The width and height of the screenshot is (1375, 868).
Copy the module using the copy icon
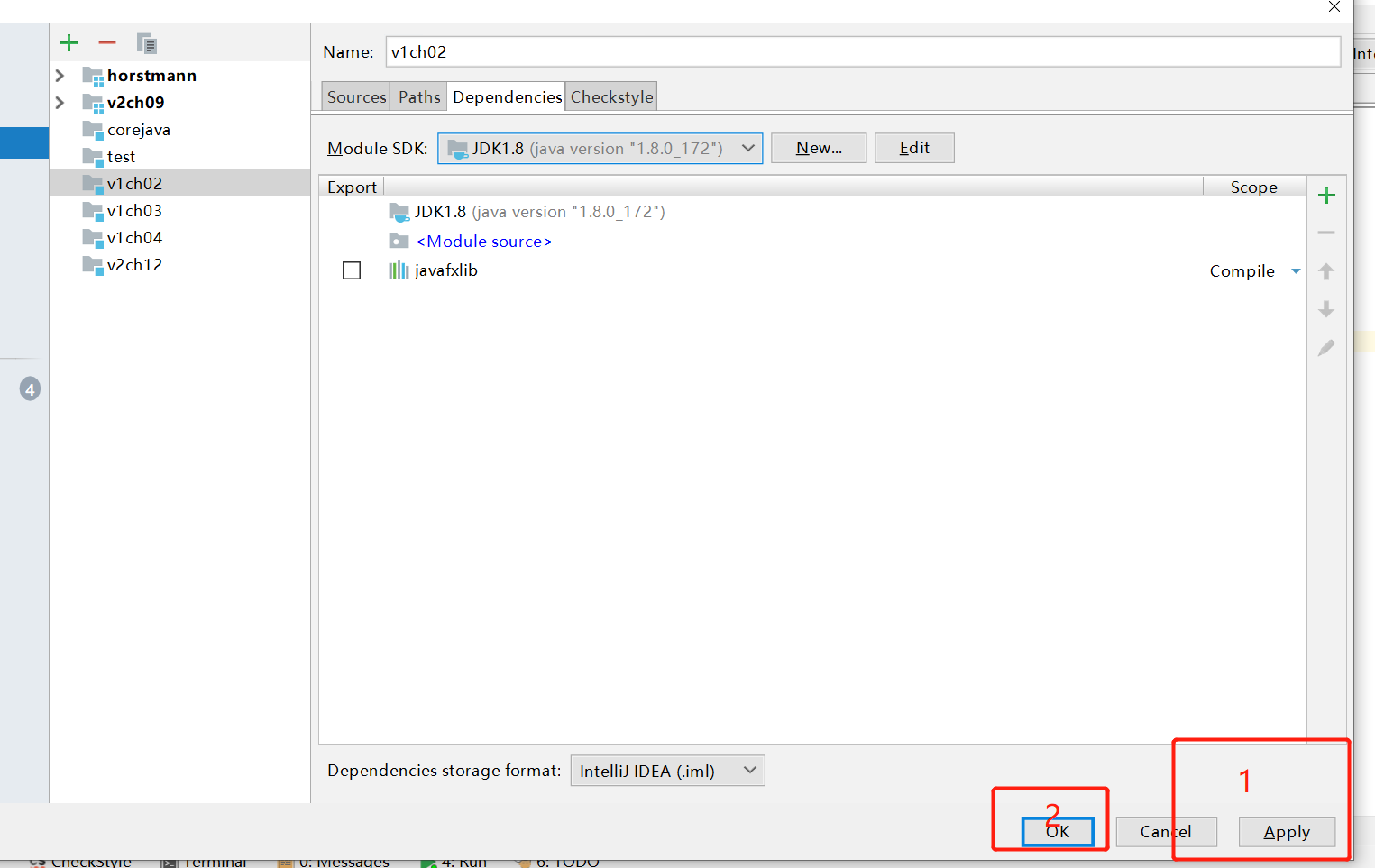pyautogui.click(x=145, y=42)
